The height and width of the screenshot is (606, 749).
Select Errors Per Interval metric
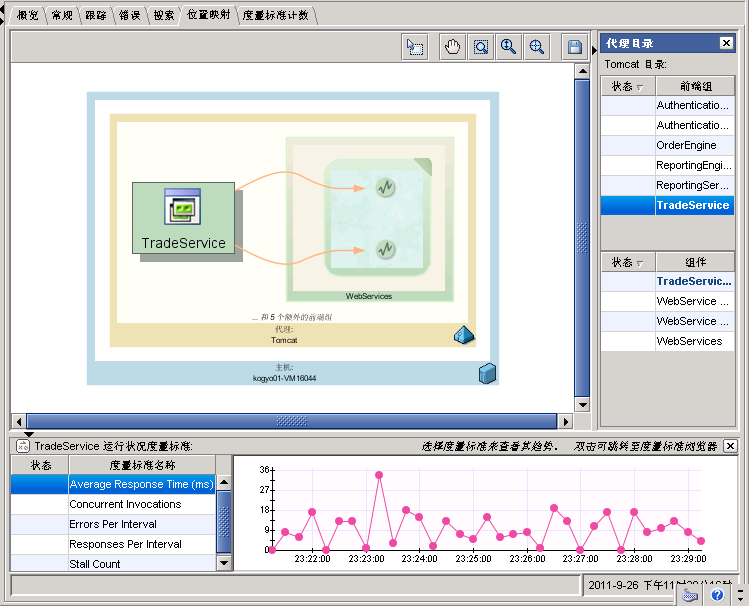[x=113, y=524]
